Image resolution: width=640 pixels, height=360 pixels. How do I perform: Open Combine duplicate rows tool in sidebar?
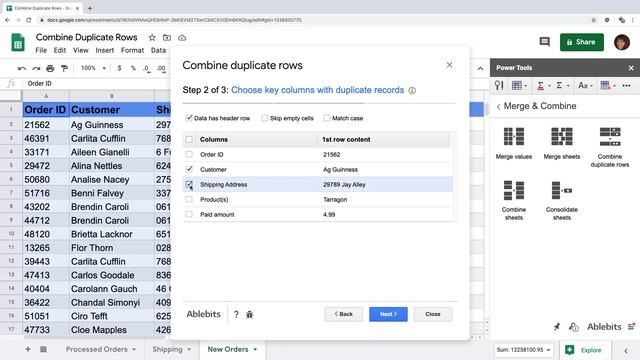[x=610, y=147]
